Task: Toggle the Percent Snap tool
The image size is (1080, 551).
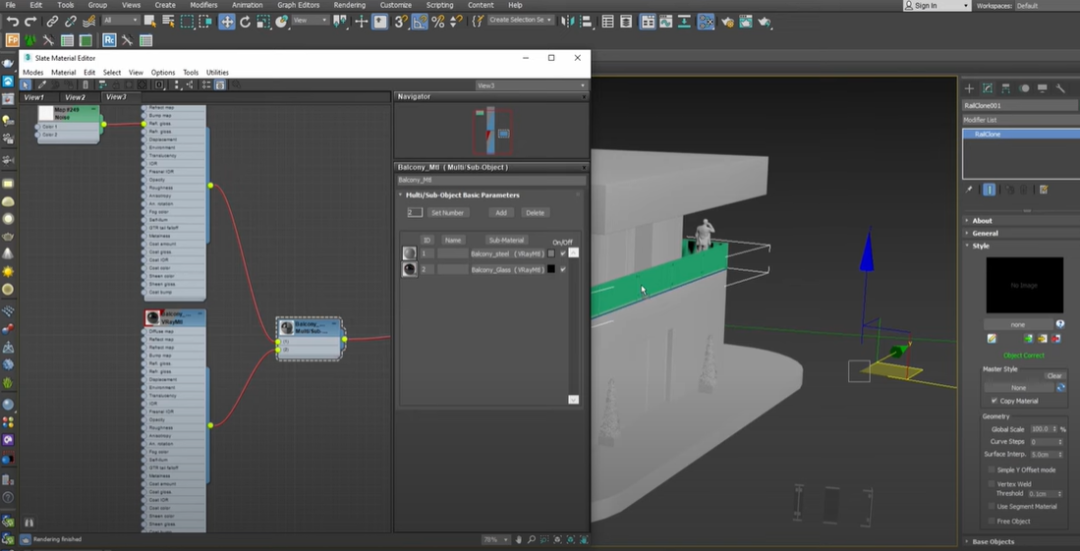Action: [438, 21]
